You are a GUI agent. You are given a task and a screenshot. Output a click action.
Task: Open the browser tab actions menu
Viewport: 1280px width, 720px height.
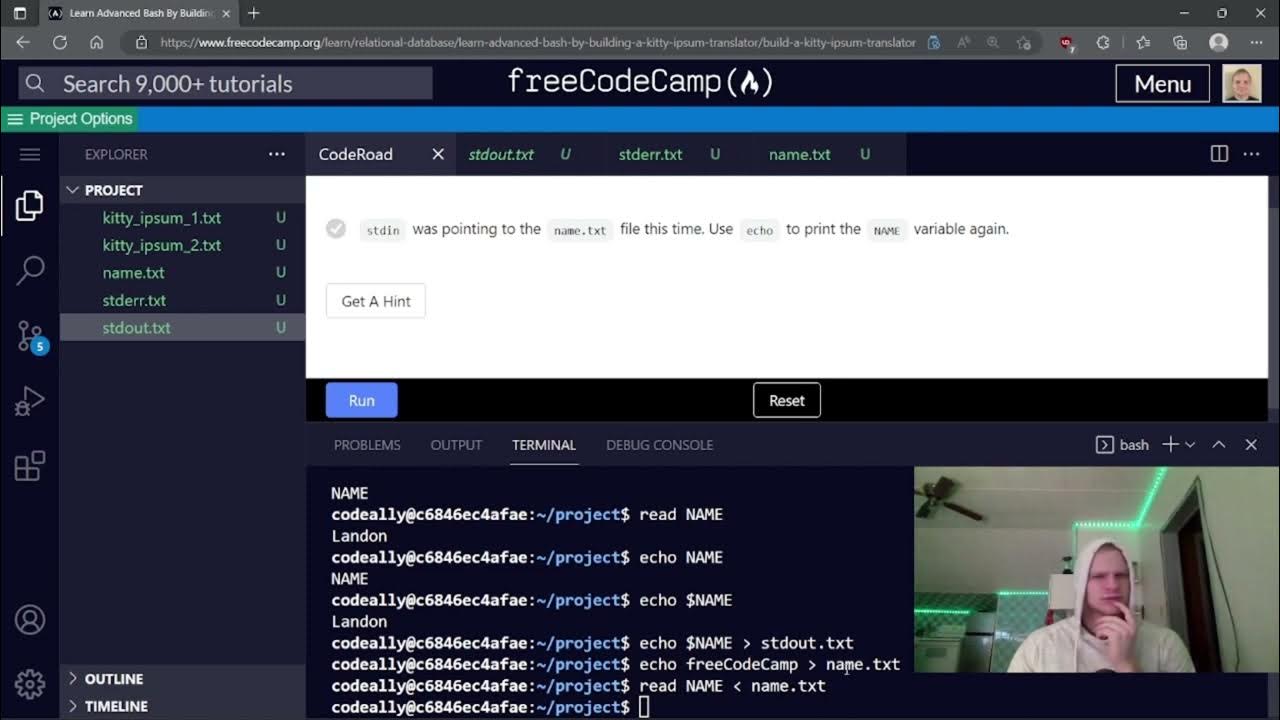(19, 13)
